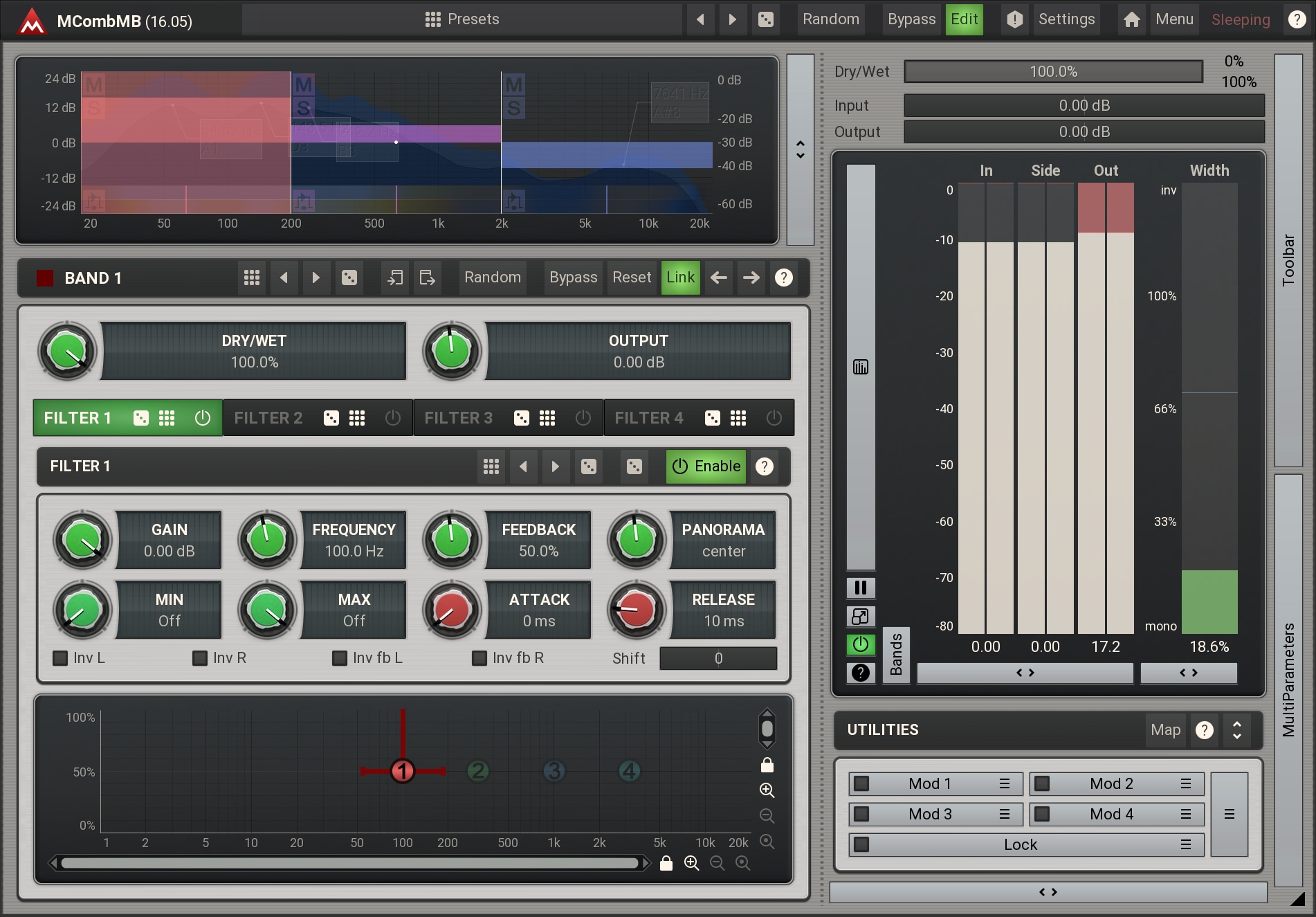Toggle Band 1 Bypass
Screen dimensions: 1316x917
pos(573,278)
